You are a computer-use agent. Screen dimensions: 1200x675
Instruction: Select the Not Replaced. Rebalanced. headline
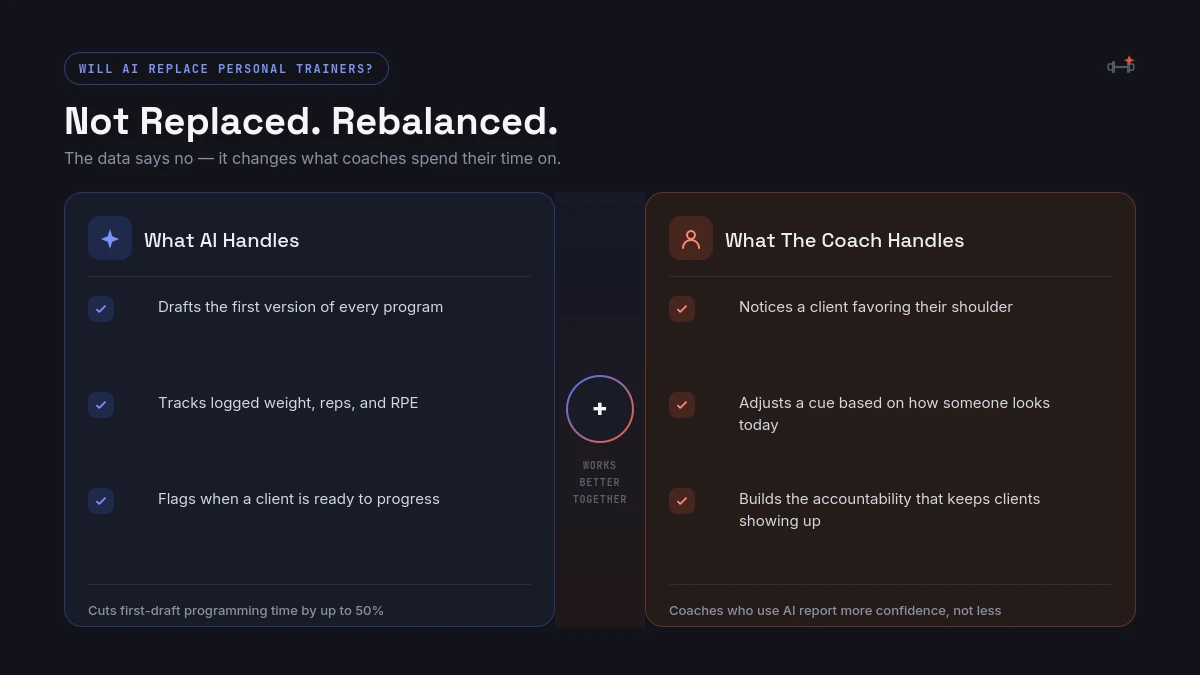click(x=311, y=121)
